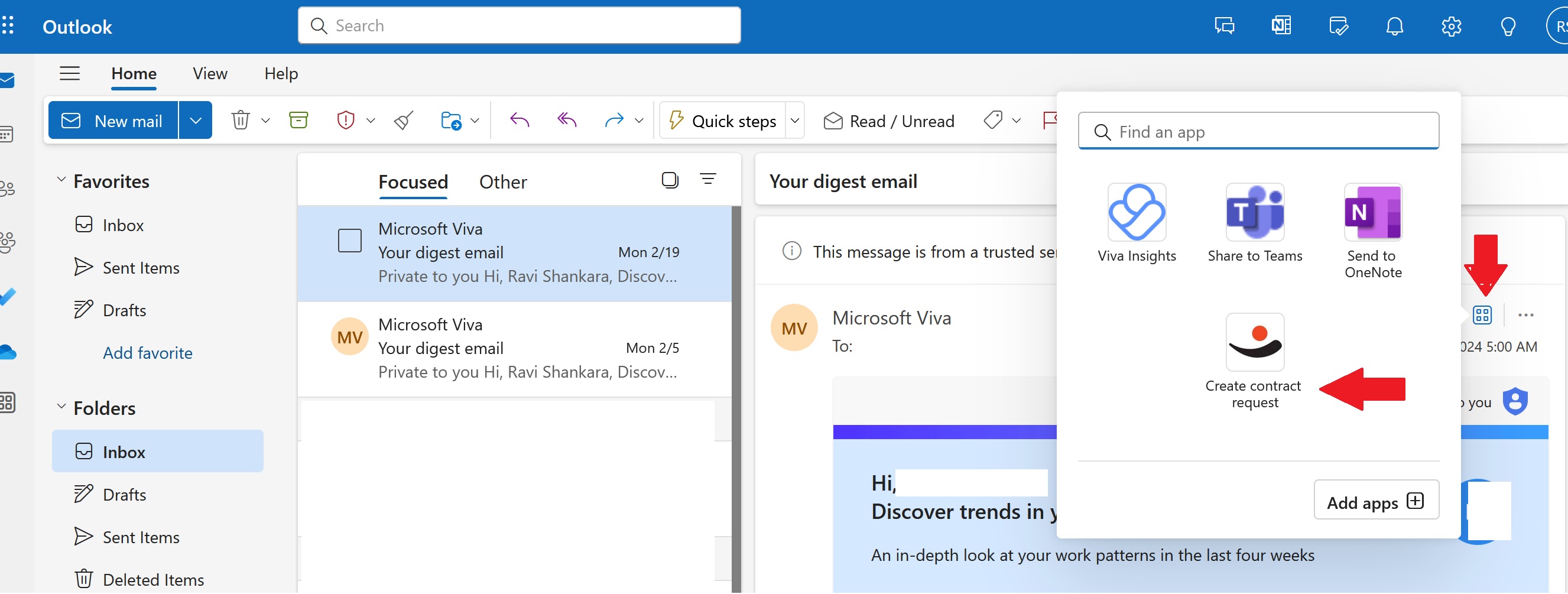Click the Reply all icon

coord(567,121)
